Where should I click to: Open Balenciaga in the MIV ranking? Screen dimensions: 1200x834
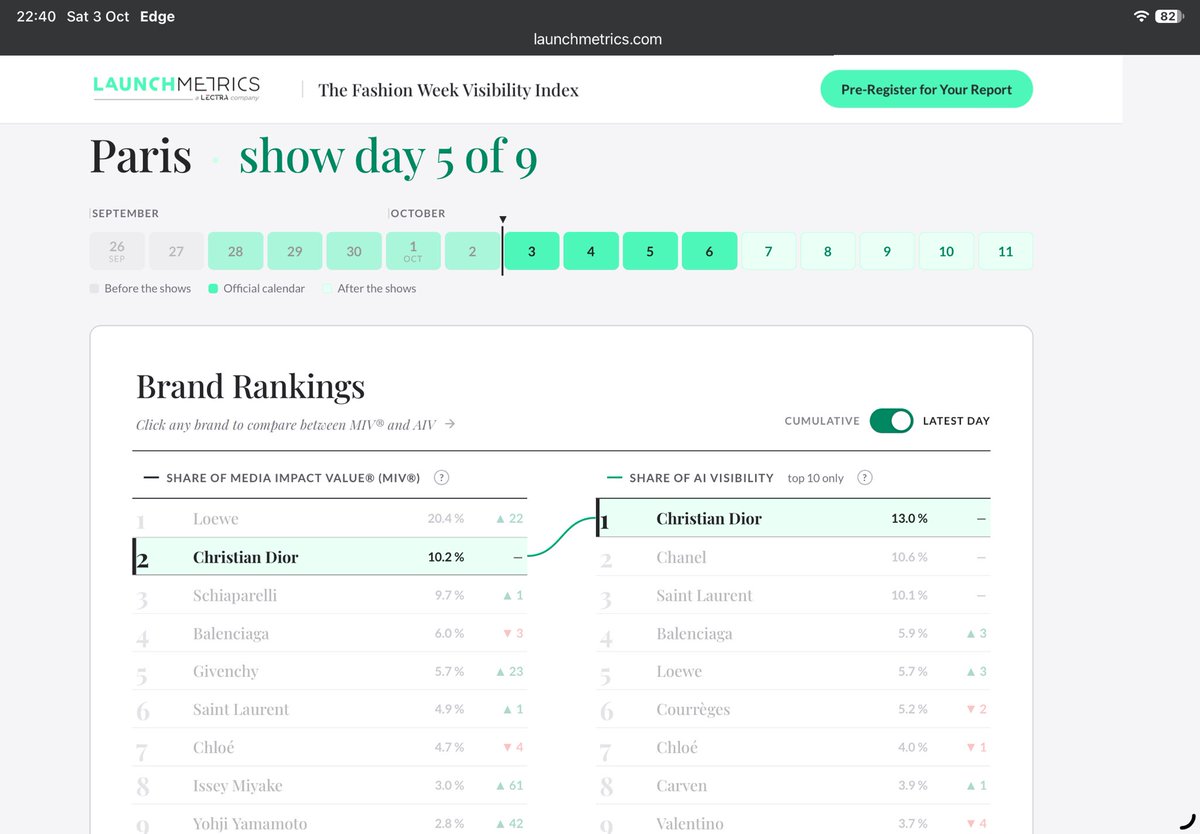(x=330, y=633)
